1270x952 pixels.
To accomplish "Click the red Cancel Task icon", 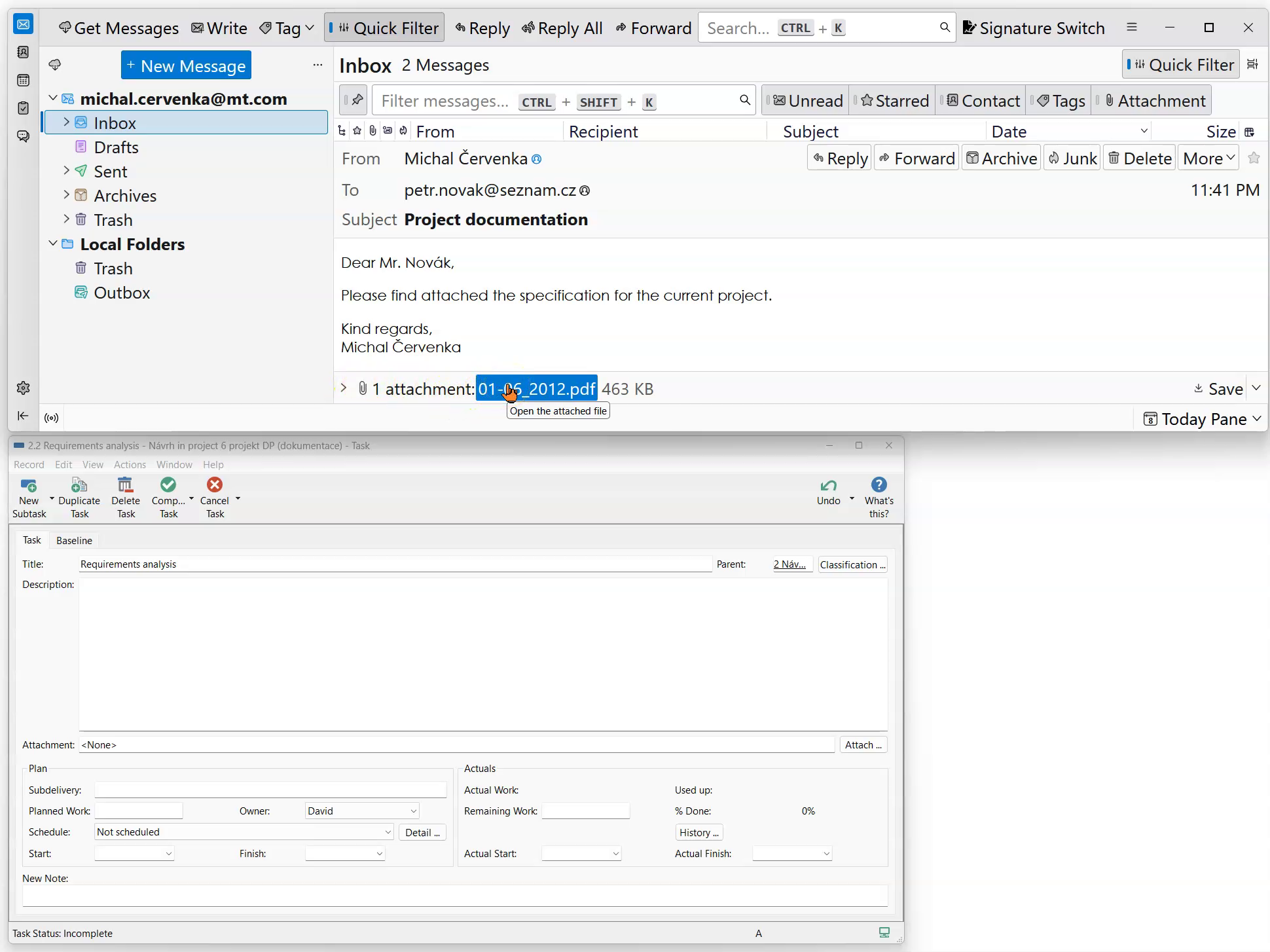I will (x=214, y=485).
